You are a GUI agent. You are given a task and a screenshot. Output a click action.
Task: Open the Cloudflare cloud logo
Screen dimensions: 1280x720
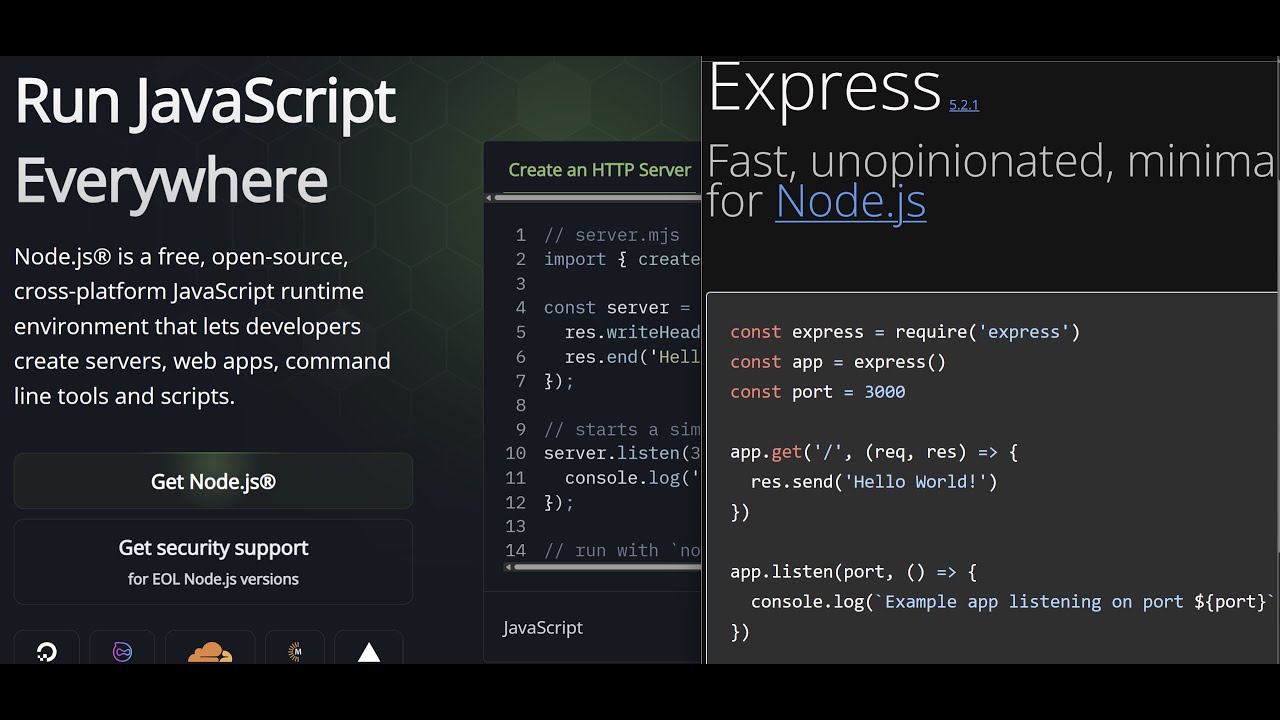[209, 651]
